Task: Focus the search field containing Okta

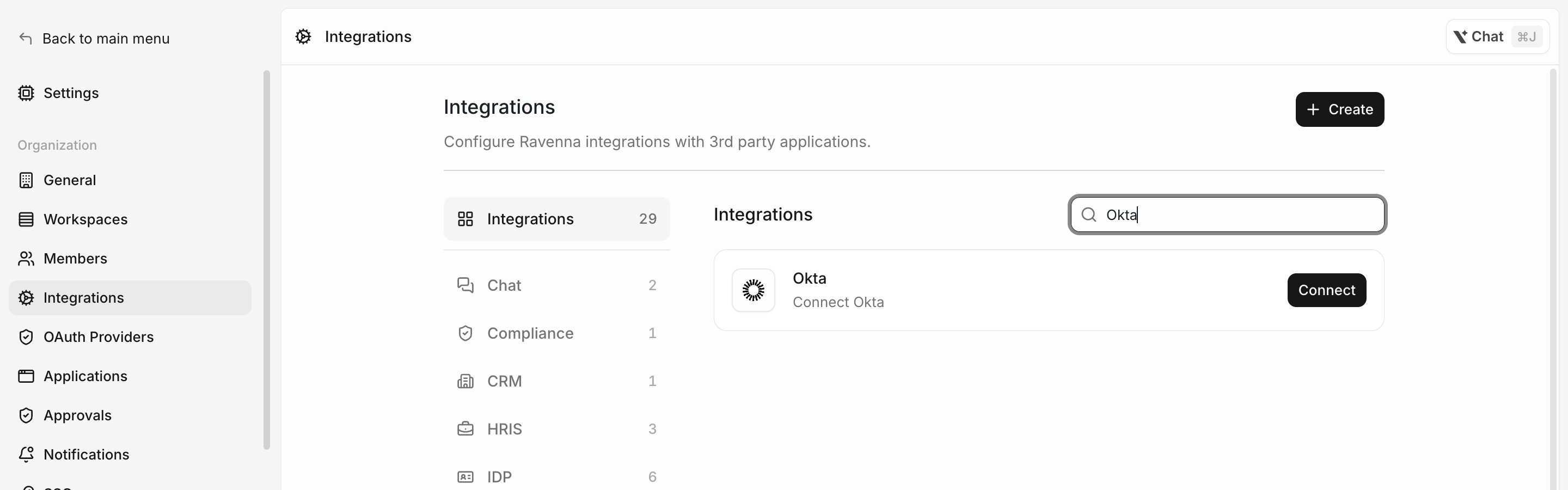Action: click(x=1227, y=215)
